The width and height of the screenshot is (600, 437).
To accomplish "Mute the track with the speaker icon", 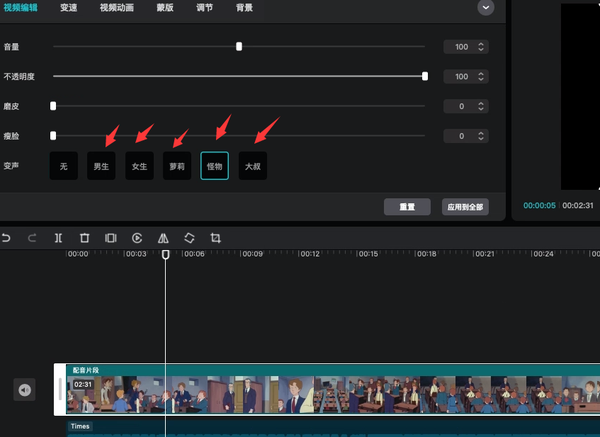I will [x=24, y=390].
